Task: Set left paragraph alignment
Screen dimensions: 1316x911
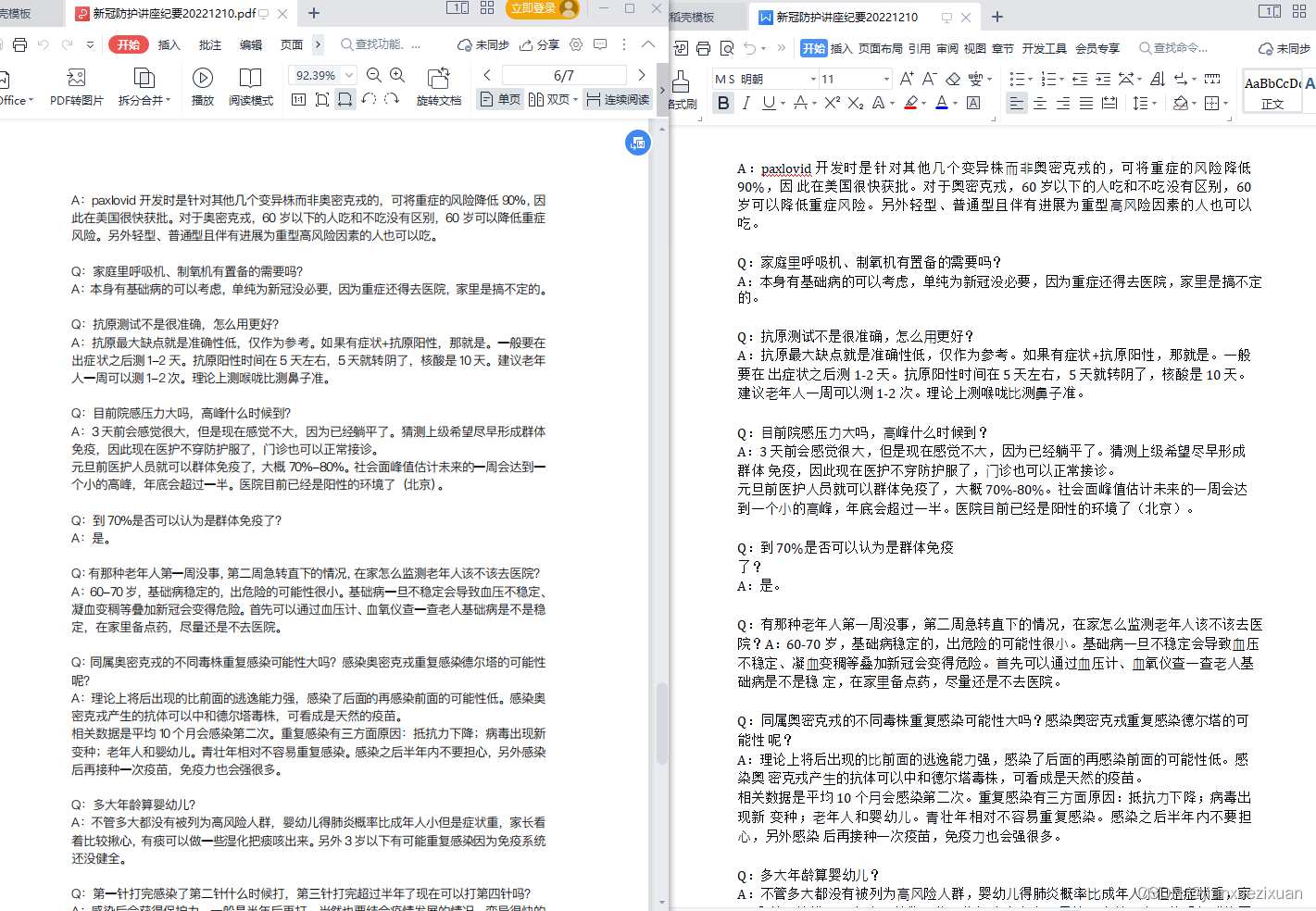Action: (x=1017, y=103)
